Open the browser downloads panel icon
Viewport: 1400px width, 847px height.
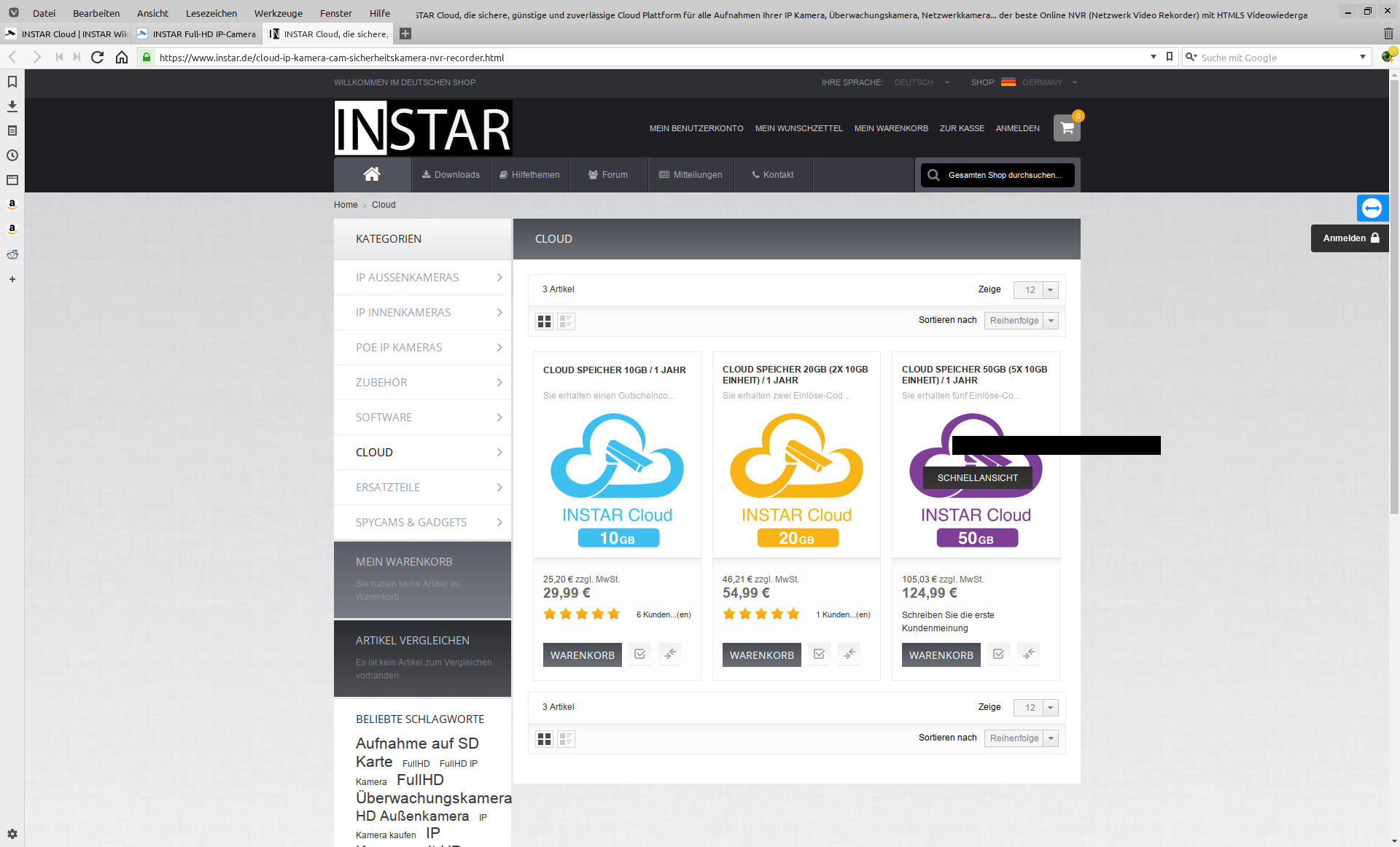point(12,106)
